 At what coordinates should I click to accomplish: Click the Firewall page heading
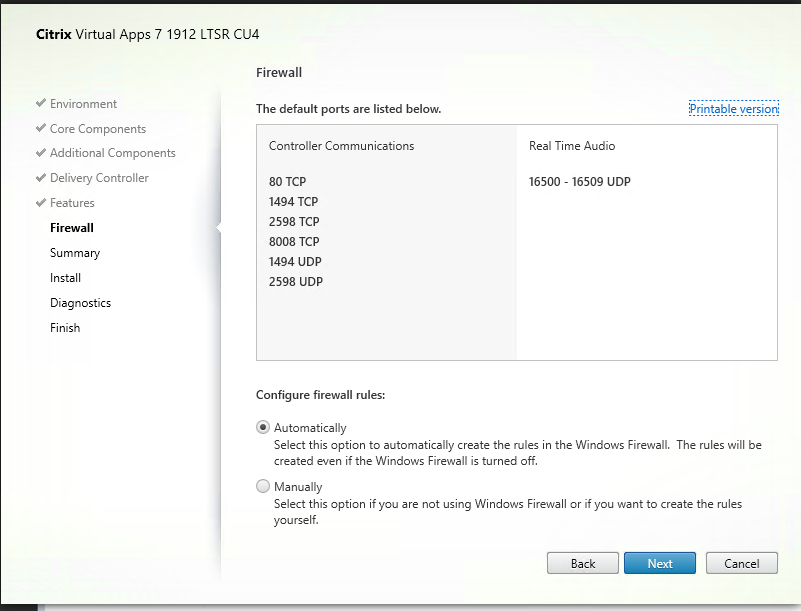pos(279,73)
